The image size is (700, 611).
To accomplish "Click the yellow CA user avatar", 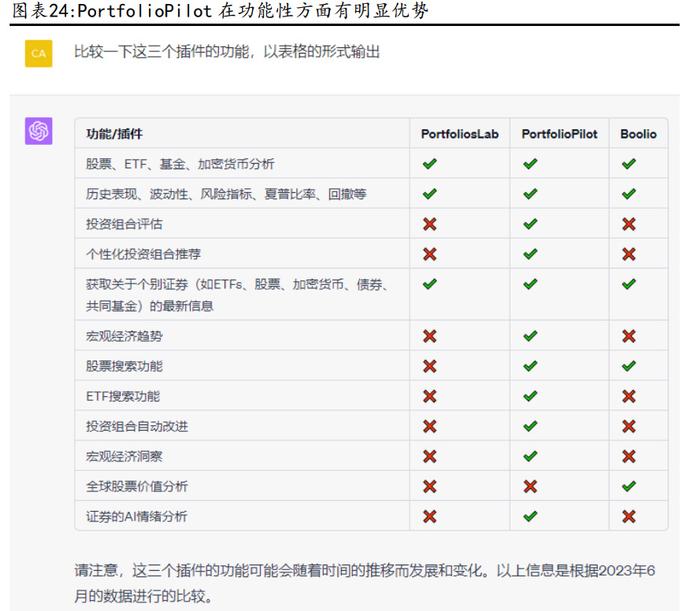I will pyautogui.click(x=38, y=54).
